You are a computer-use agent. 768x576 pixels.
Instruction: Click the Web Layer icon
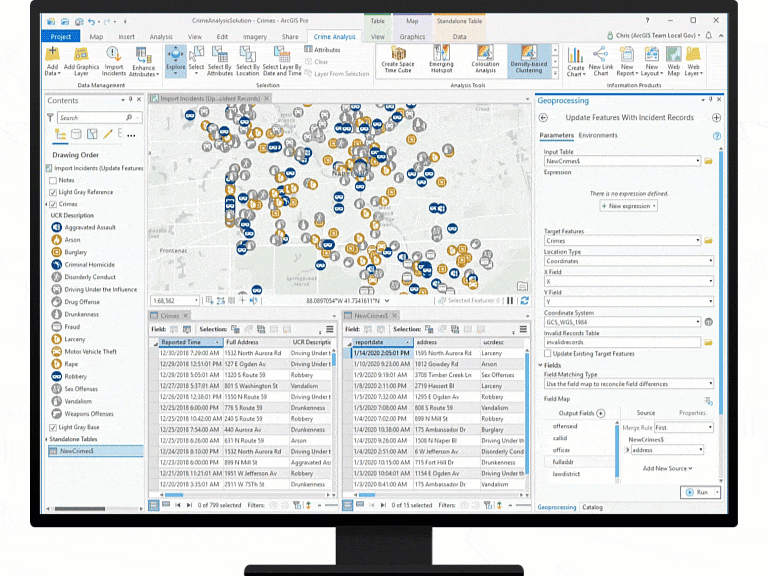(x=694, y=61)
